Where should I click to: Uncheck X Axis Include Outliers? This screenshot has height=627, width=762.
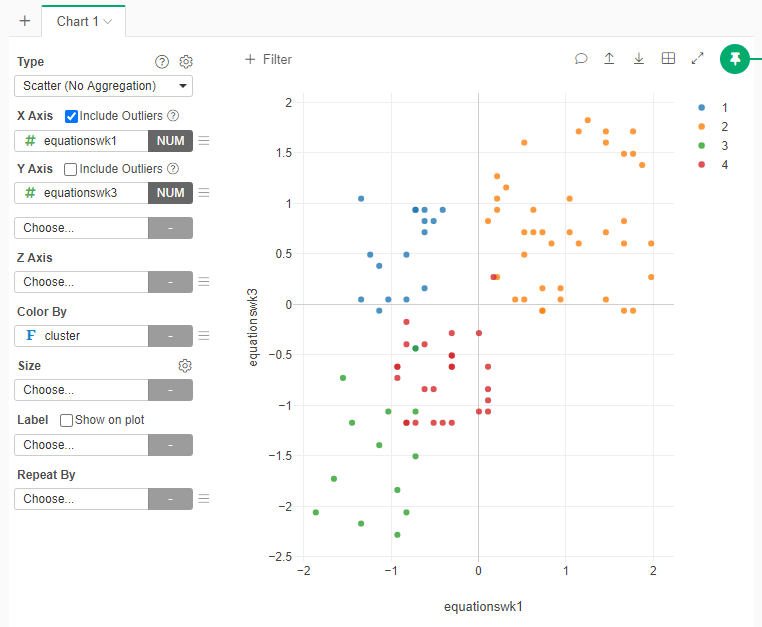click(x=71, y=116)
